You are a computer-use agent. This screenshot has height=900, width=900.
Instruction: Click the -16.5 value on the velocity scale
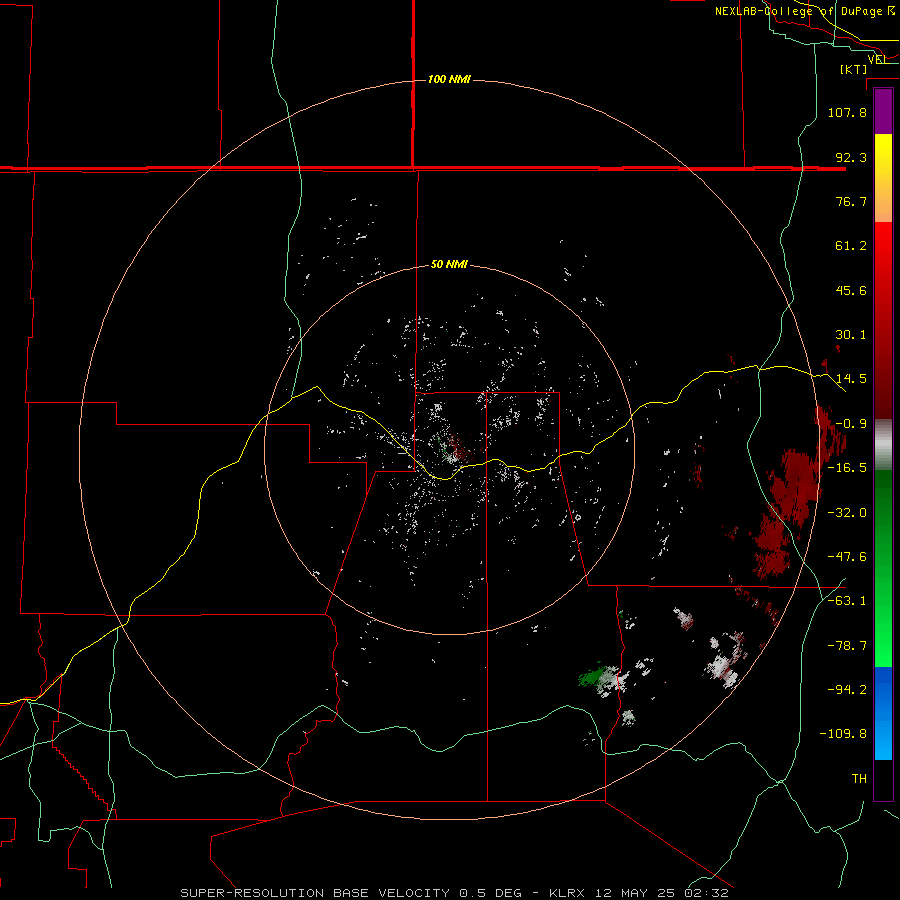[x=847, y=468]
